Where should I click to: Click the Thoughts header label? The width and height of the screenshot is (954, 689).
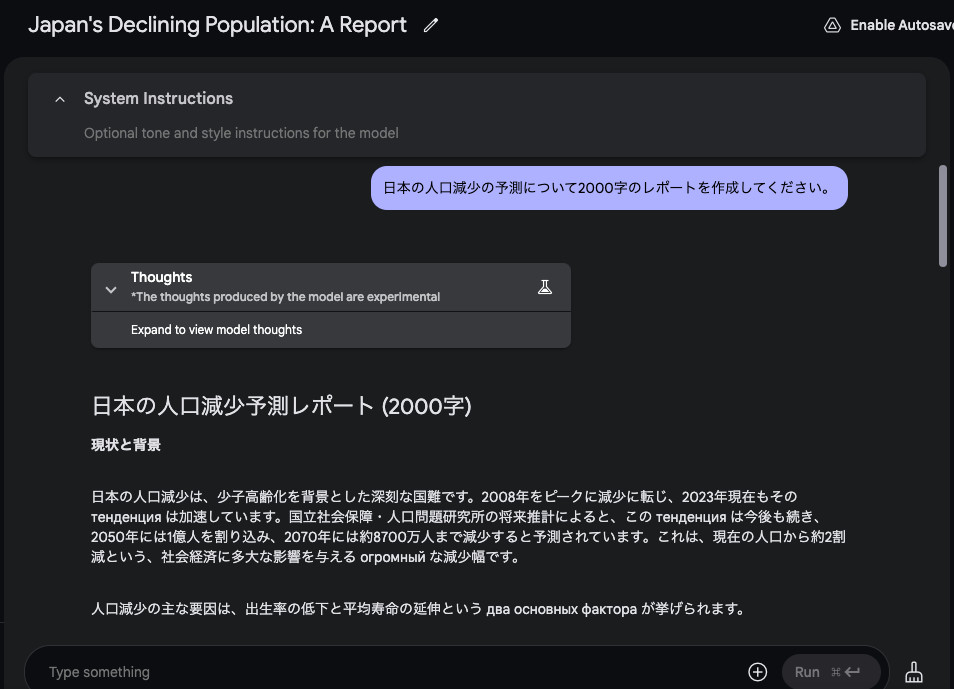(x=161, y=278)
